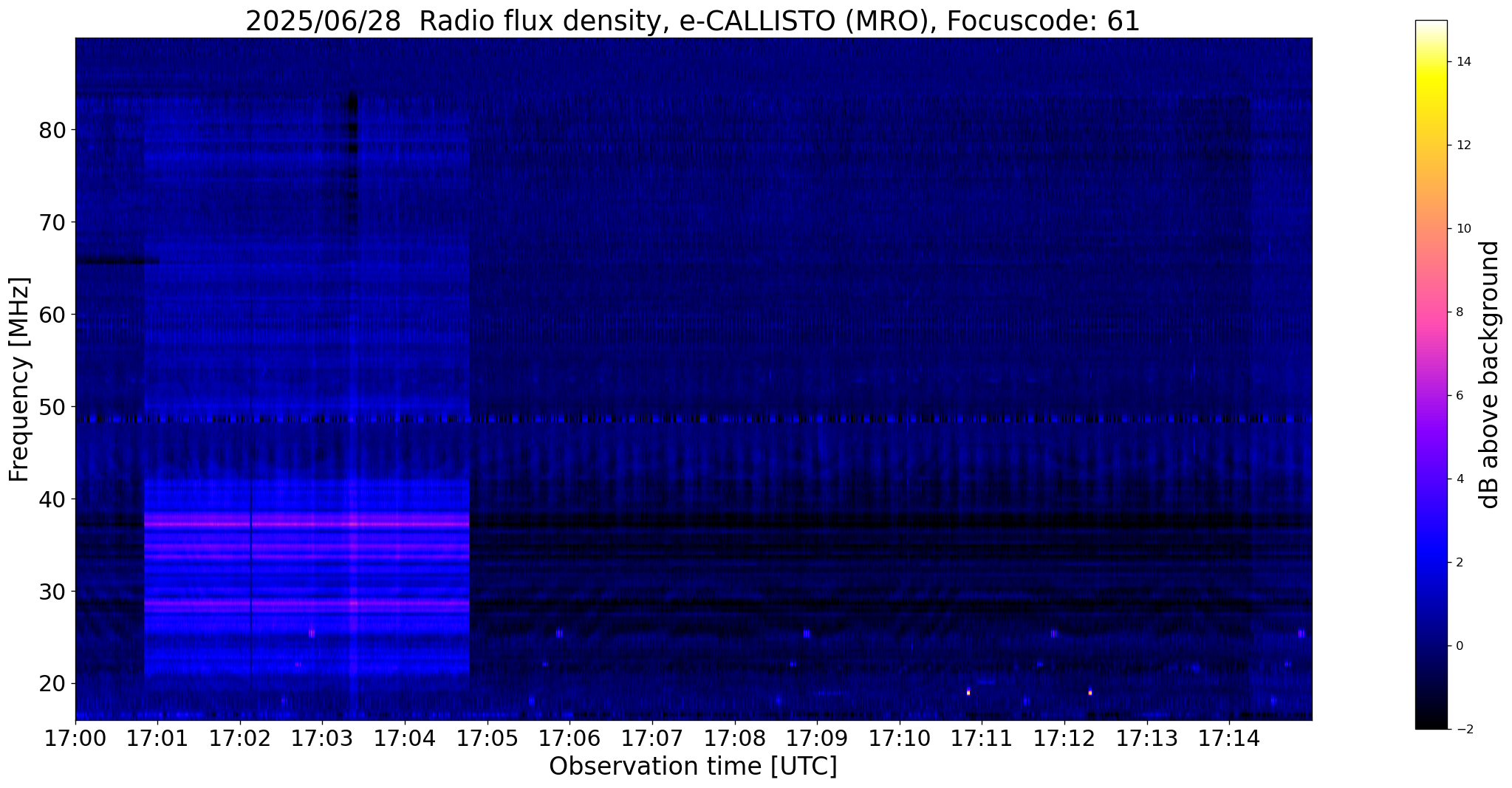Click the dB colorbar gradient
Viewport: 1512px width, 788px height.
[1431, 374]
